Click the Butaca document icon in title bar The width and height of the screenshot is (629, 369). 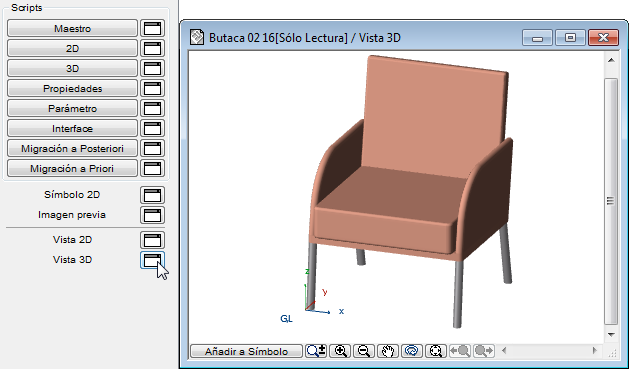coord(197,37)
